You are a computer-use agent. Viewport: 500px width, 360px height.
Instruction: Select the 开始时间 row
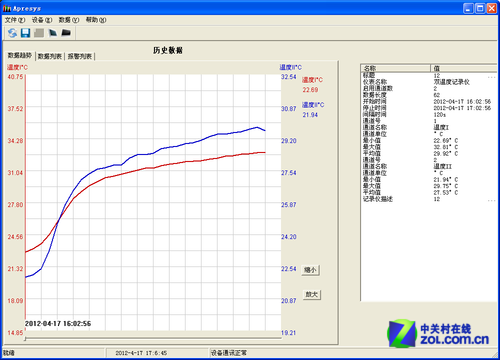tap(429, 101)
